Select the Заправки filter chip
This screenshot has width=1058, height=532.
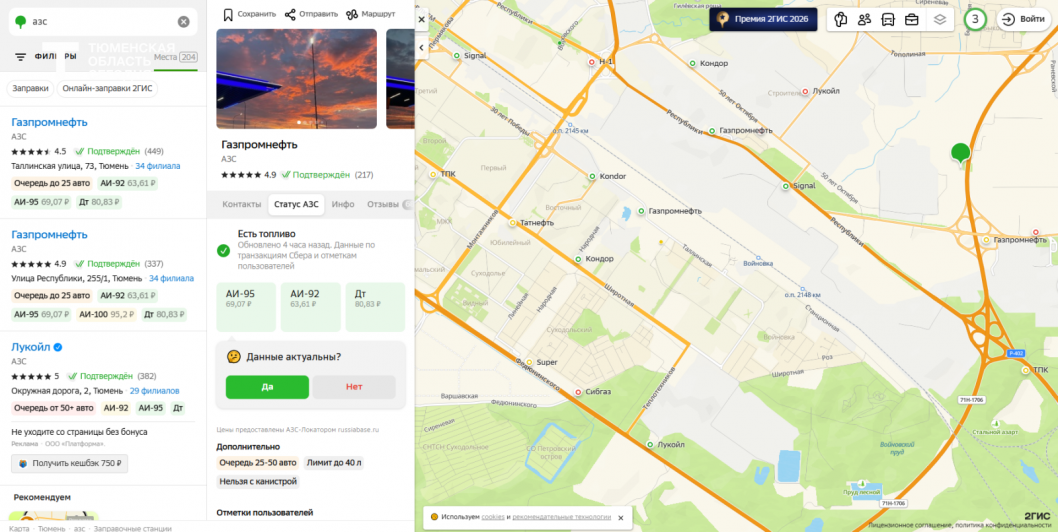click(x=30, y=89)
